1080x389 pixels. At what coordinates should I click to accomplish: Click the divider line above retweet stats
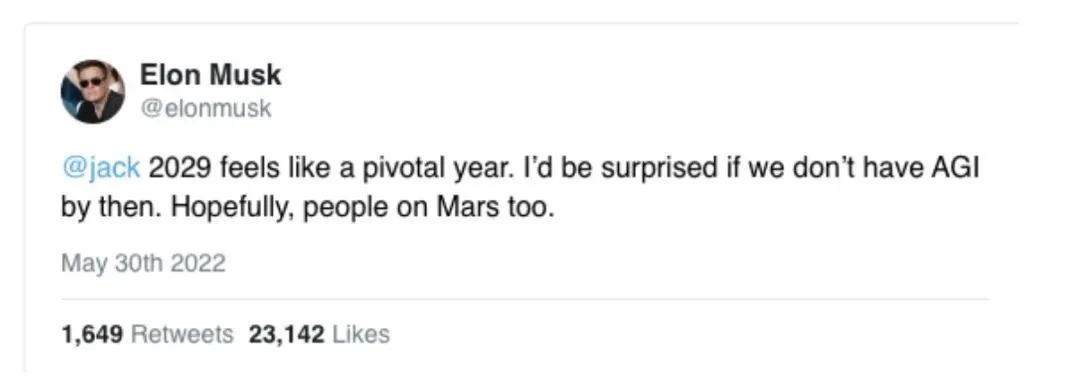point(525,299)
